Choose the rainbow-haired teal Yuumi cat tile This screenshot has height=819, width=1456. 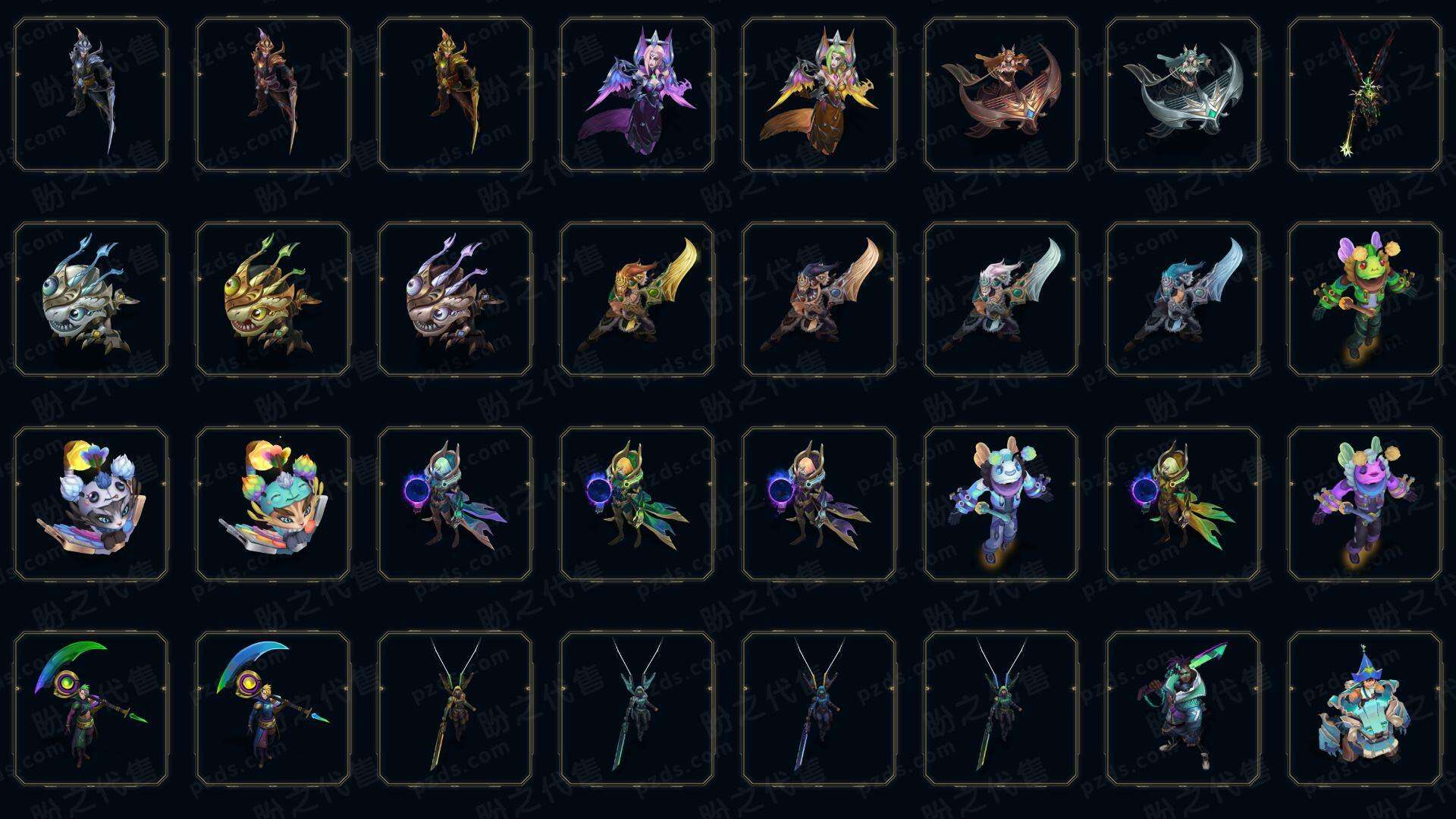click(273, 504)
